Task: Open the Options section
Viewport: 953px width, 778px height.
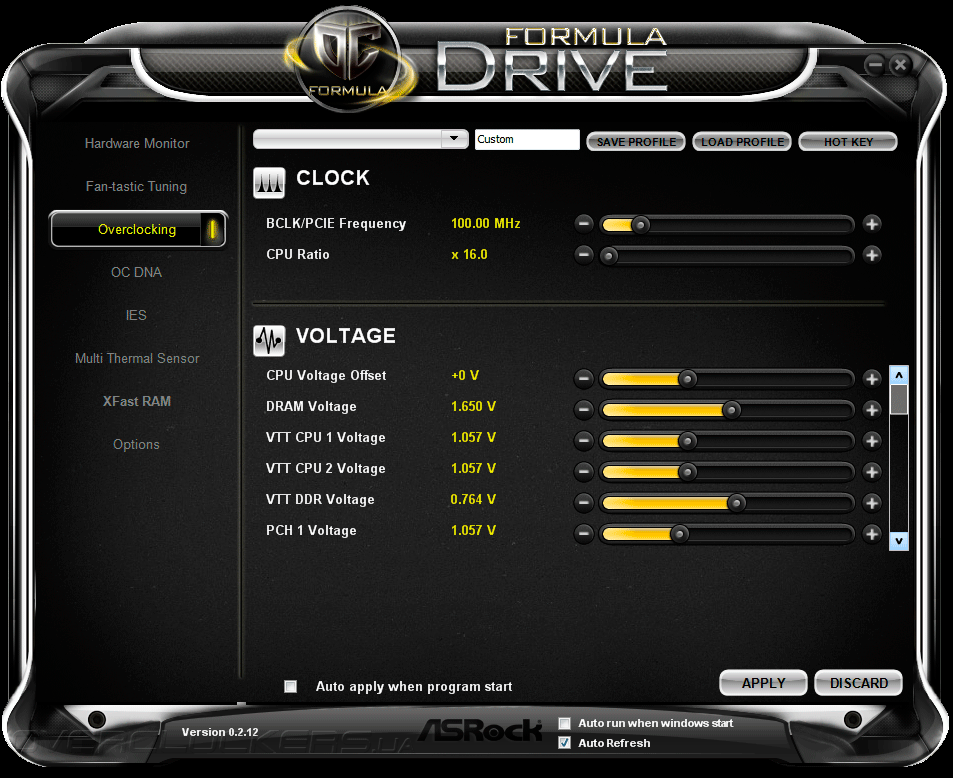Action: [136, 444]
